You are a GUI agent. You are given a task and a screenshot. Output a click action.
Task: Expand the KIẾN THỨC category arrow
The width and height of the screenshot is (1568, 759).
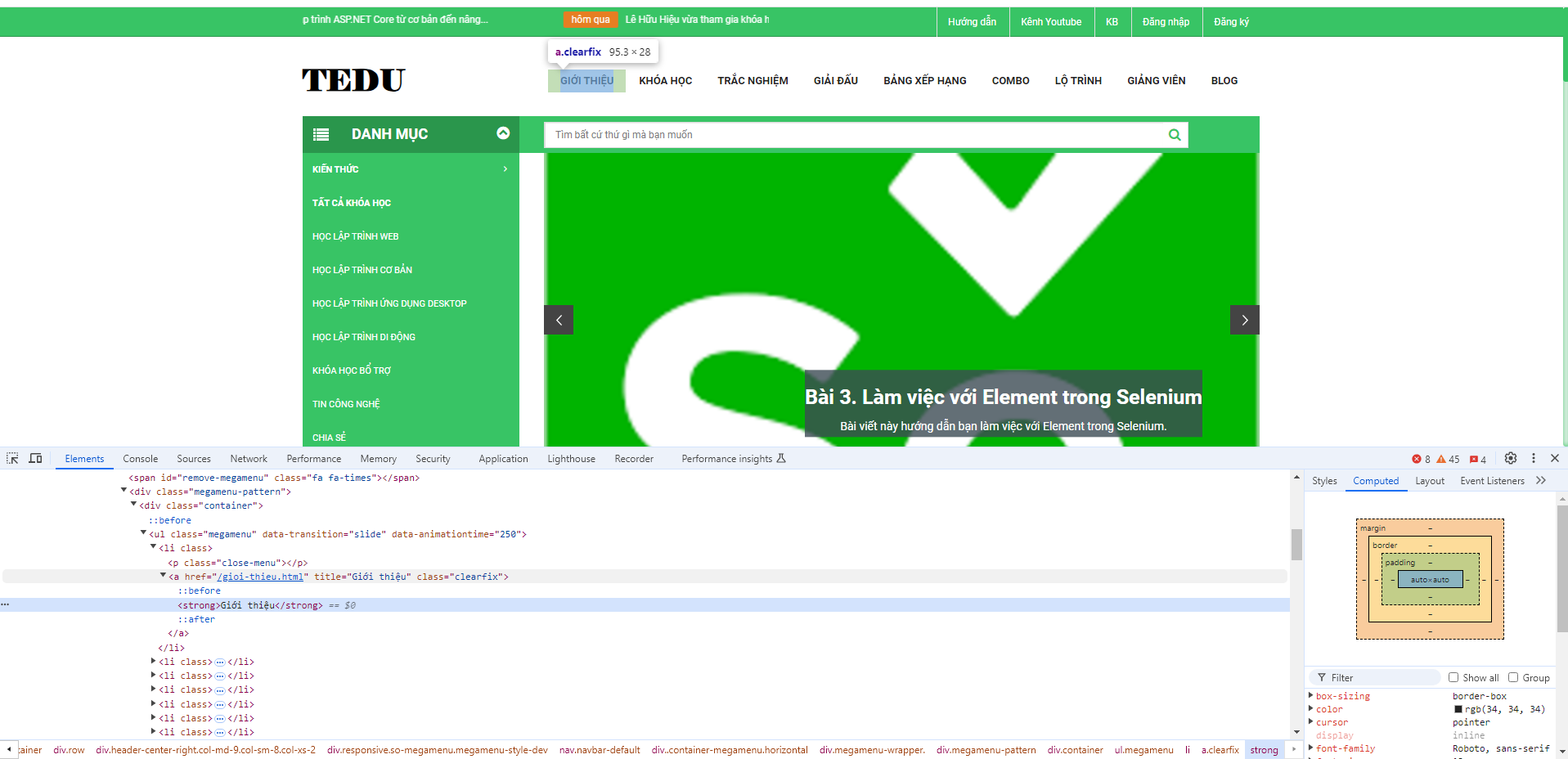click(505, 169)
